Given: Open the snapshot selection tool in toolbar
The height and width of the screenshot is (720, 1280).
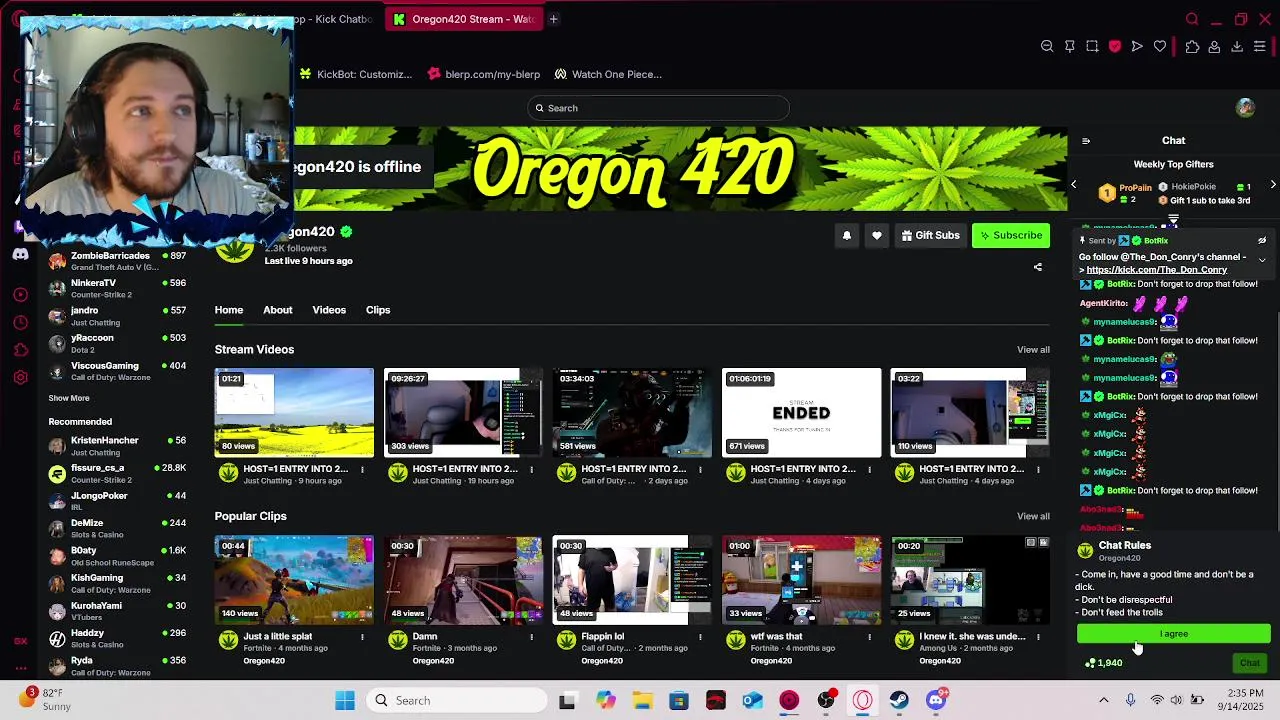Looking at the screenshot, I should coord(1092,46).
